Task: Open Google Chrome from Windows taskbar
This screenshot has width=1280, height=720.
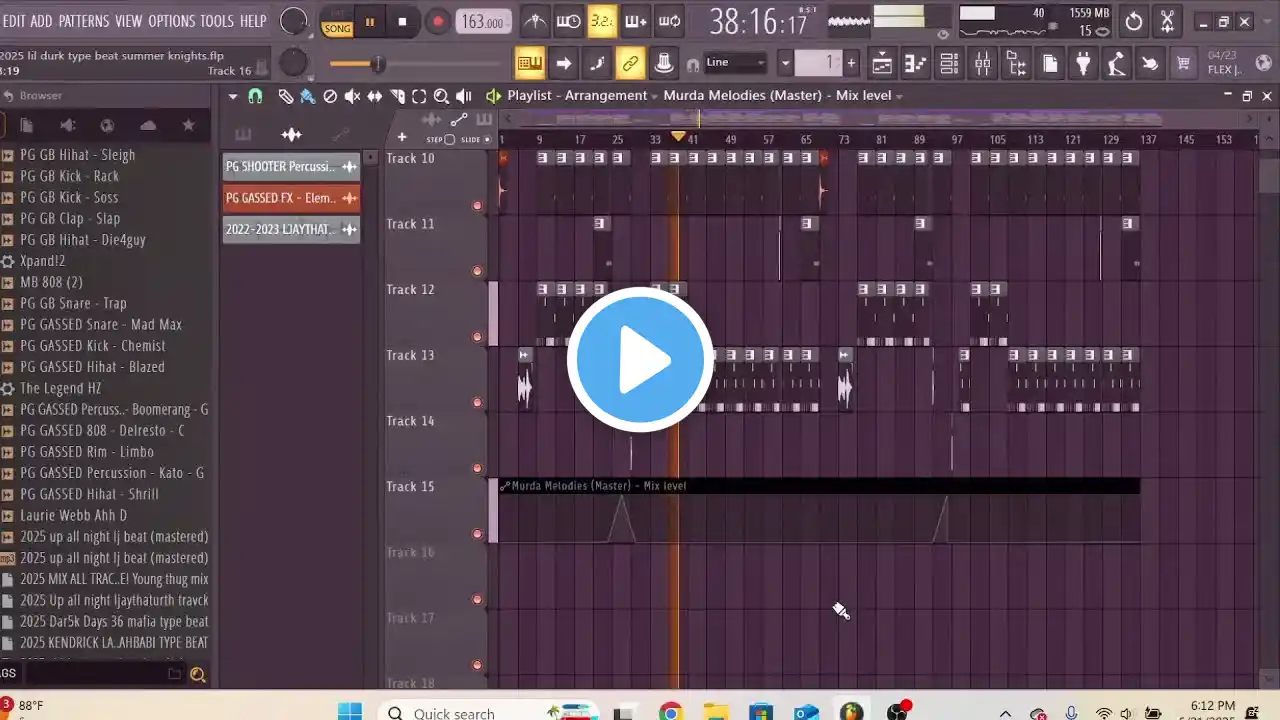Action: coord(670,712)
